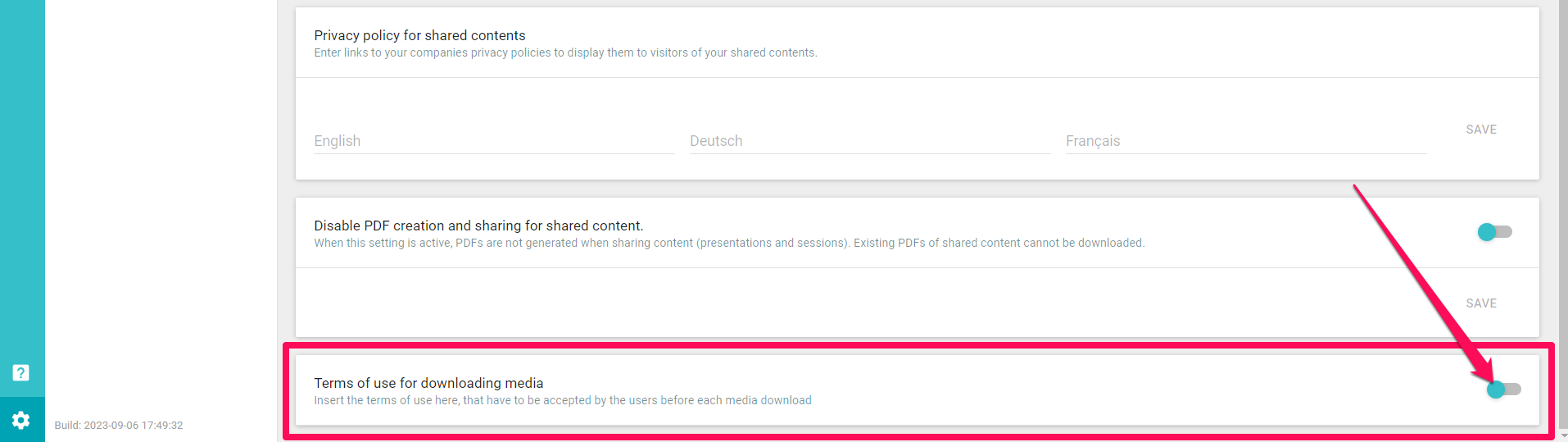Focus the Deutsch privacy policy field
Image resolution: width=1568 pixels, height=442 pixels.
tap(869, 141)
